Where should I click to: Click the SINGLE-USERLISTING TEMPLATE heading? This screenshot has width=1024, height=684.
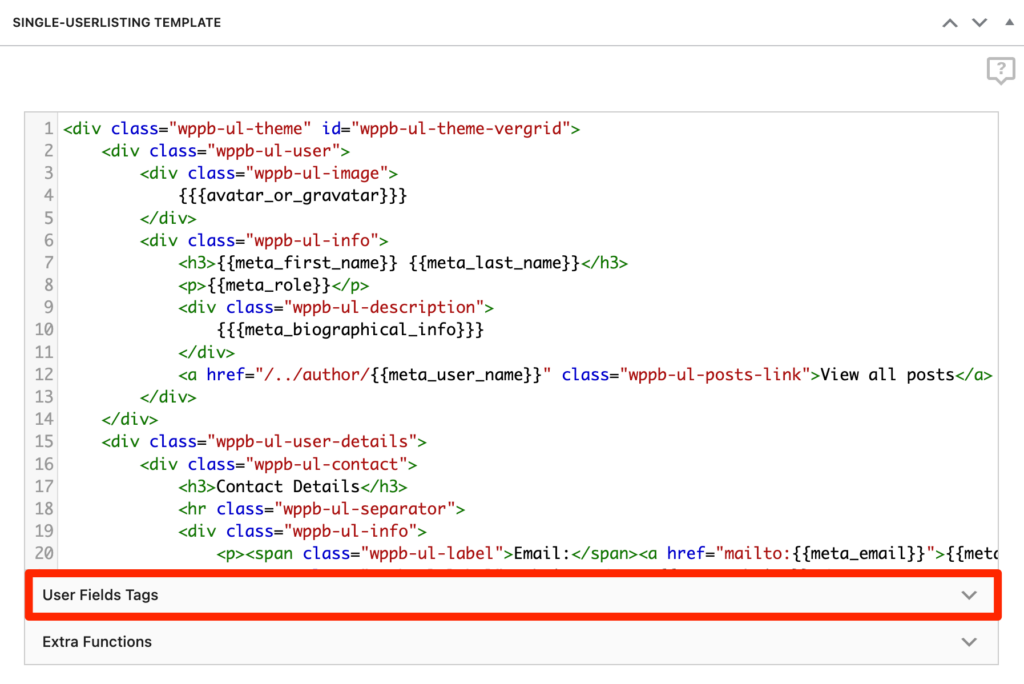(117, 23)
